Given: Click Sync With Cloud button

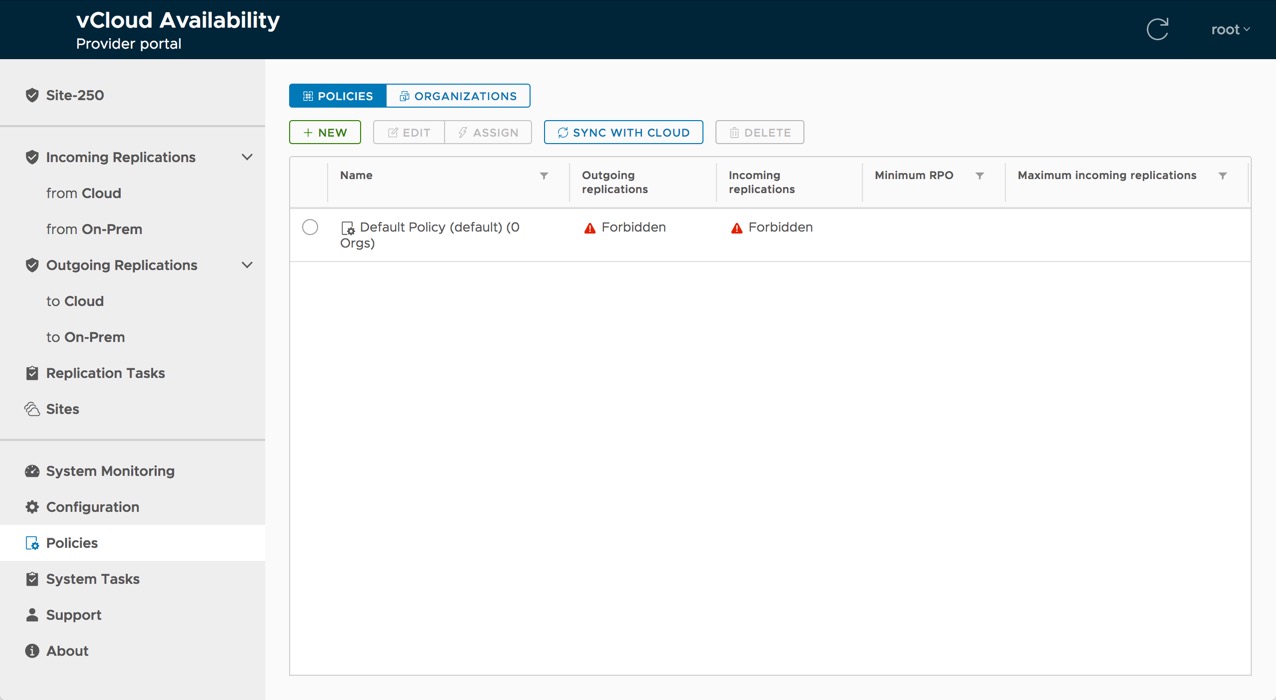Looking at the screenshot, I should 623,132.
